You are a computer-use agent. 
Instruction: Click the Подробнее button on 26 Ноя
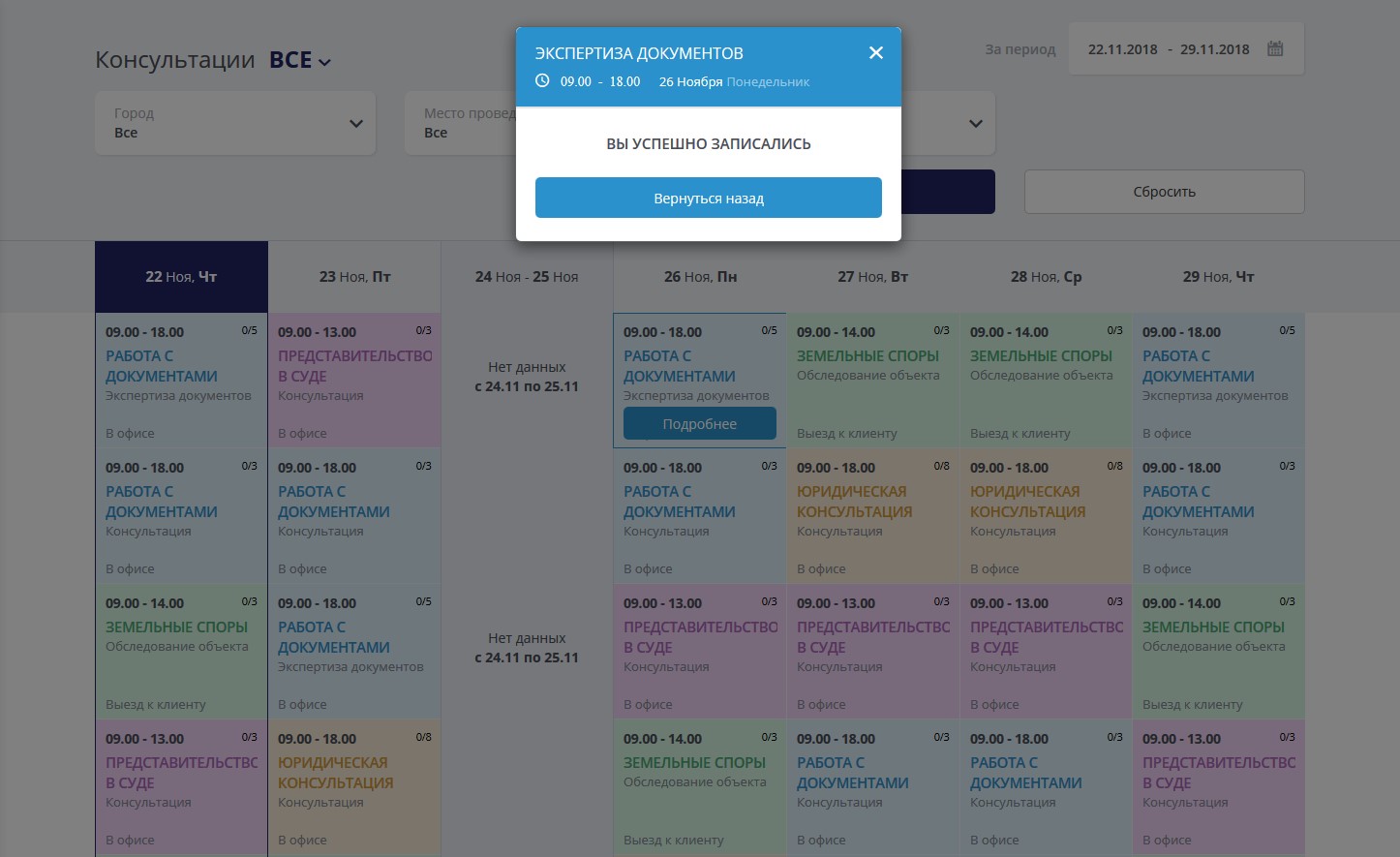point(699,424)
